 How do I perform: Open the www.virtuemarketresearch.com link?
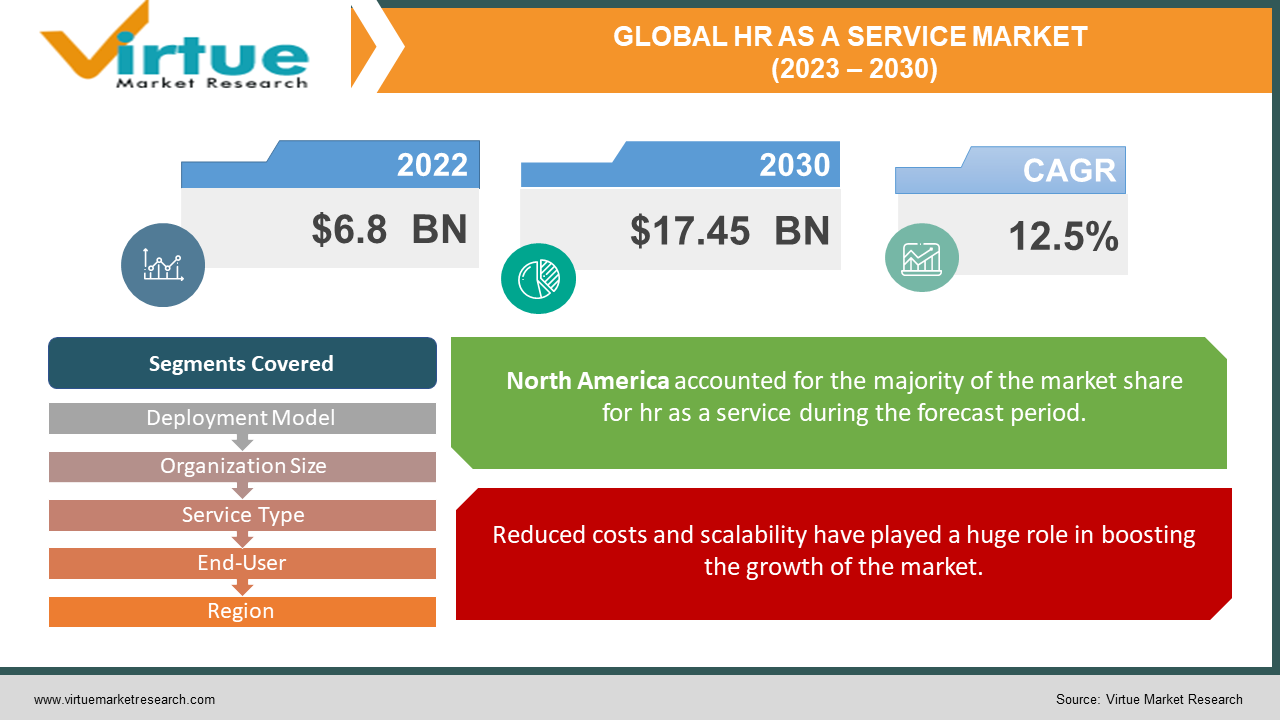[x=124, y=700]
